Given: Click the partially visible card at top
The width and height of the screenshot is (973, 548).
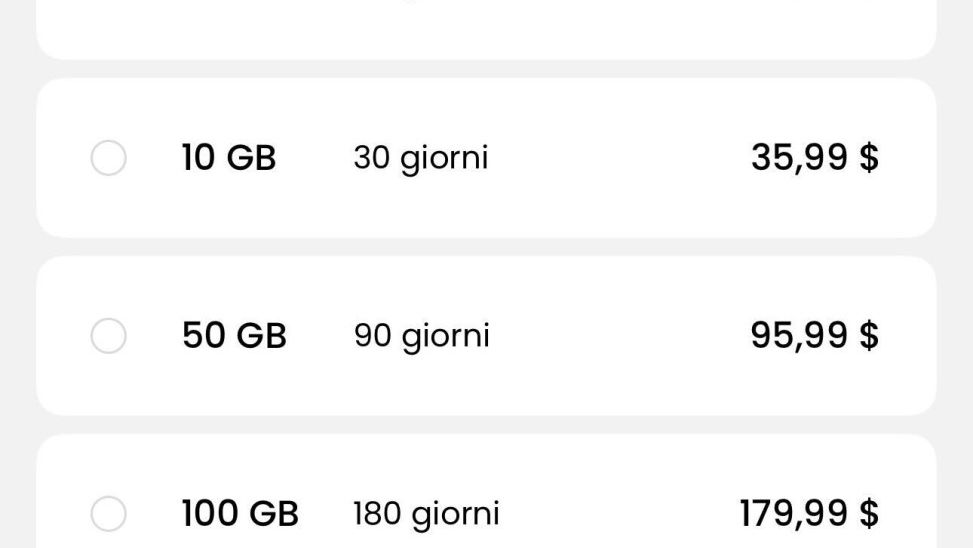Looking at the screenshot, I should pyautogui.click(x=486, y=28).
